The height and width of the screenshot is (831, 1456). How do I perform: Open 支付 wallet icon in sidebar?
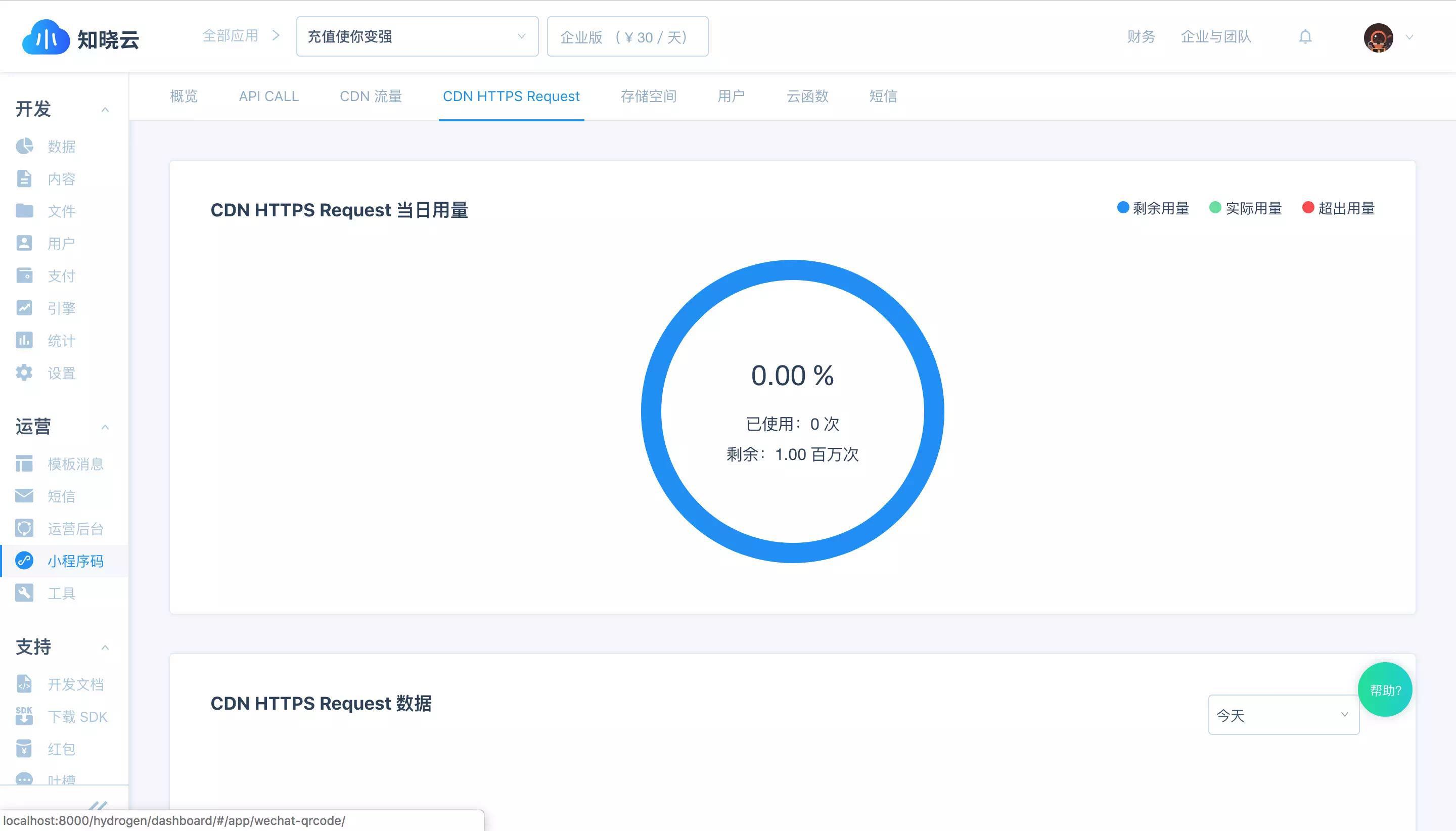24,275
